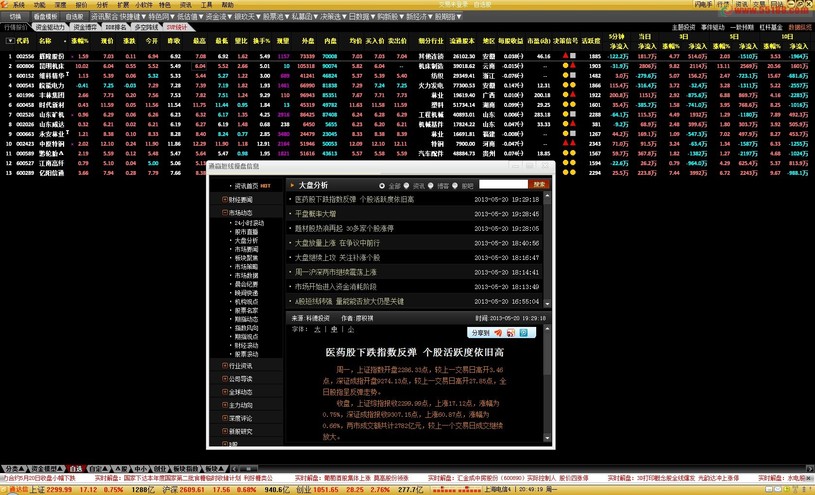Click the 分享到 share button
Image resolution: width=815 pixels, height=495 pixels.
point(480,333)
